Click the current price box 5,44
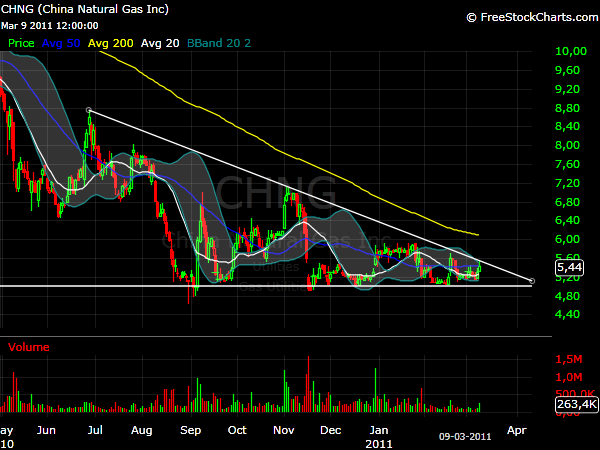Screen dimensions: 600x450 pos(570,267)
